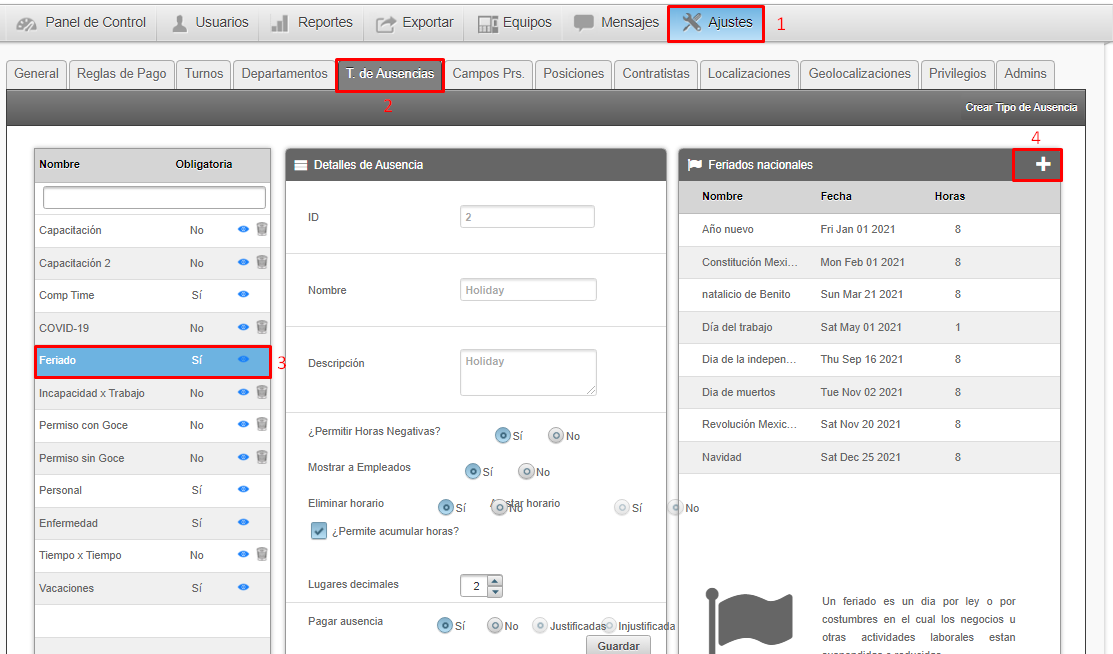
Task: Click eye icon next to Enfermedad
Action: [x=243, y=522]
